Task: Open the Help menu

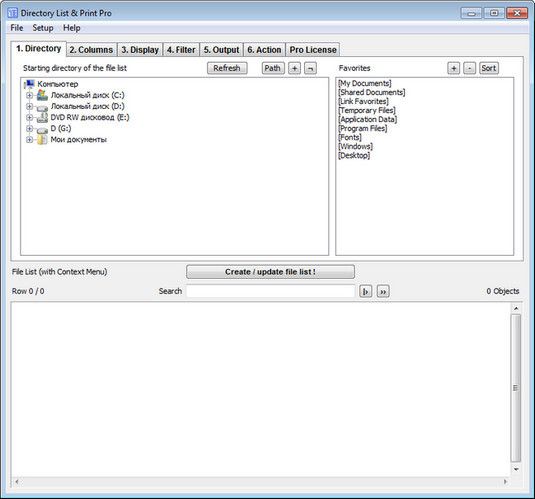Action: (72, 28)
